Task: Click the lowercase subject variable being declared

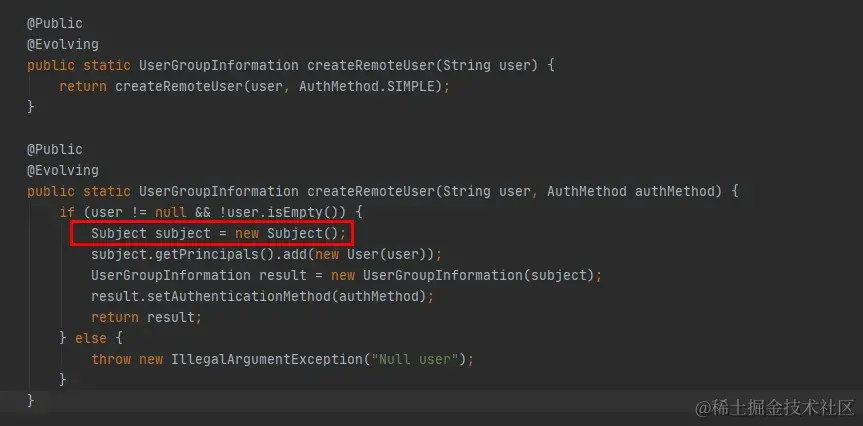Action: coord(183,233)
